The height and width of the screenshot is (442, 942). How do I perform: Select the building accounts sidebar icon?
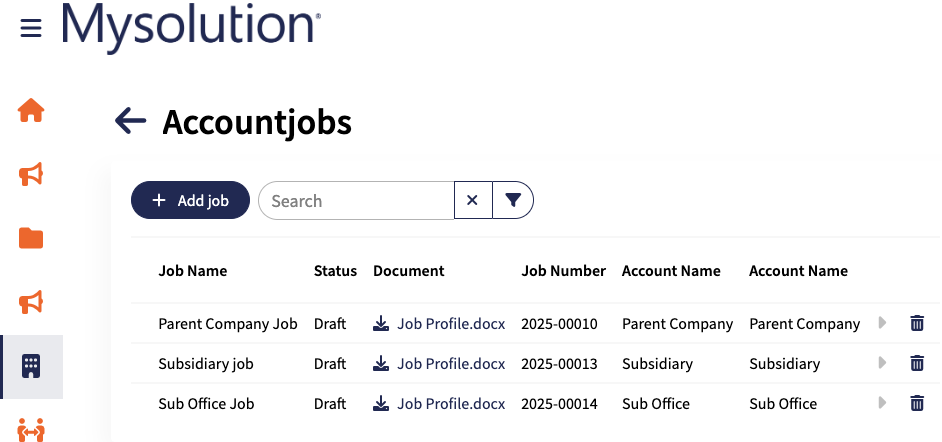31,366
